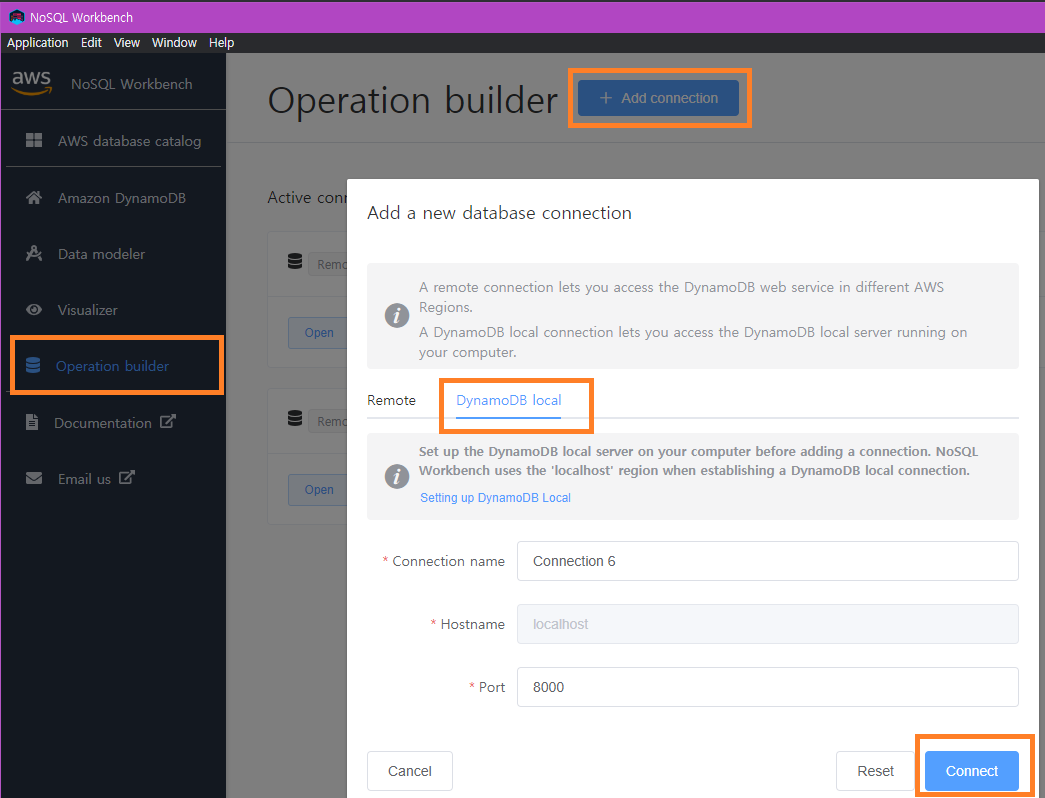Viewport: 1045px width, 798px height.
Task: Click the Email us envelope icon
Action: (34, 479)
